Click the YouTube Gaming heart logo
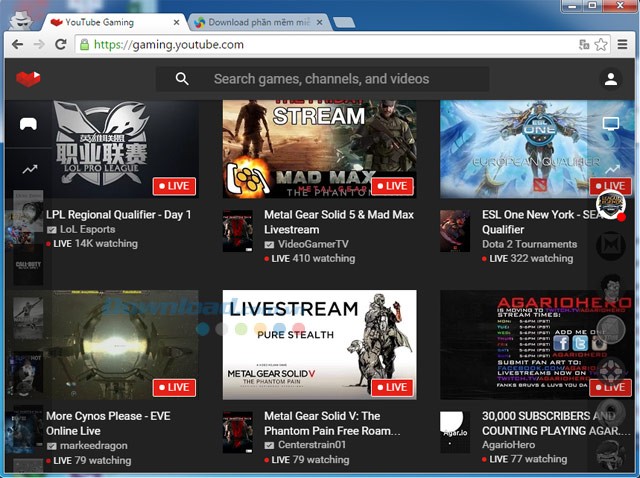 click(x=28, y=79)
